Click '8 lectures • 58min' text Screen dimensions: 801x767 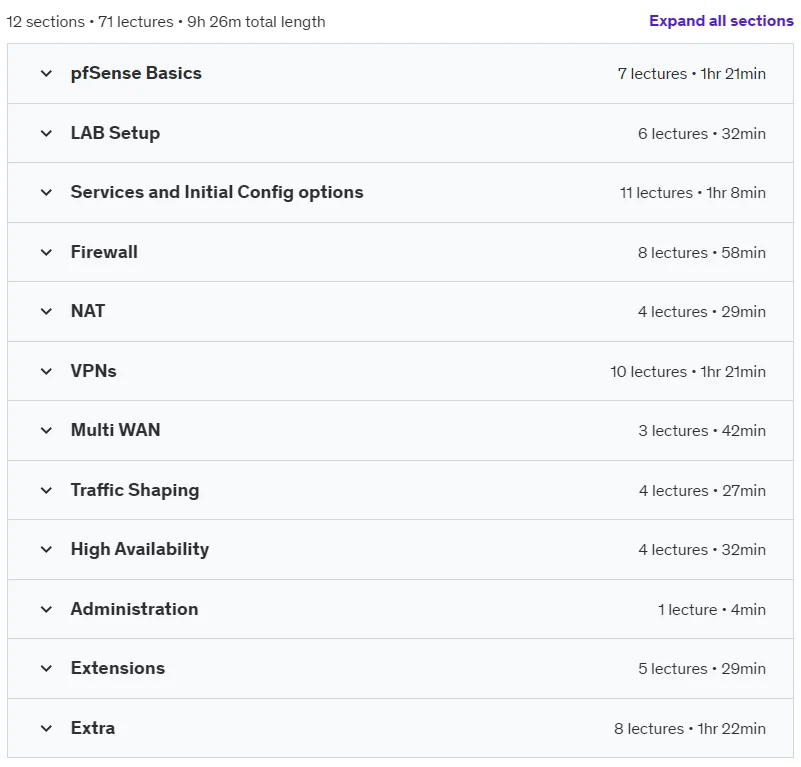coord(702,253)
